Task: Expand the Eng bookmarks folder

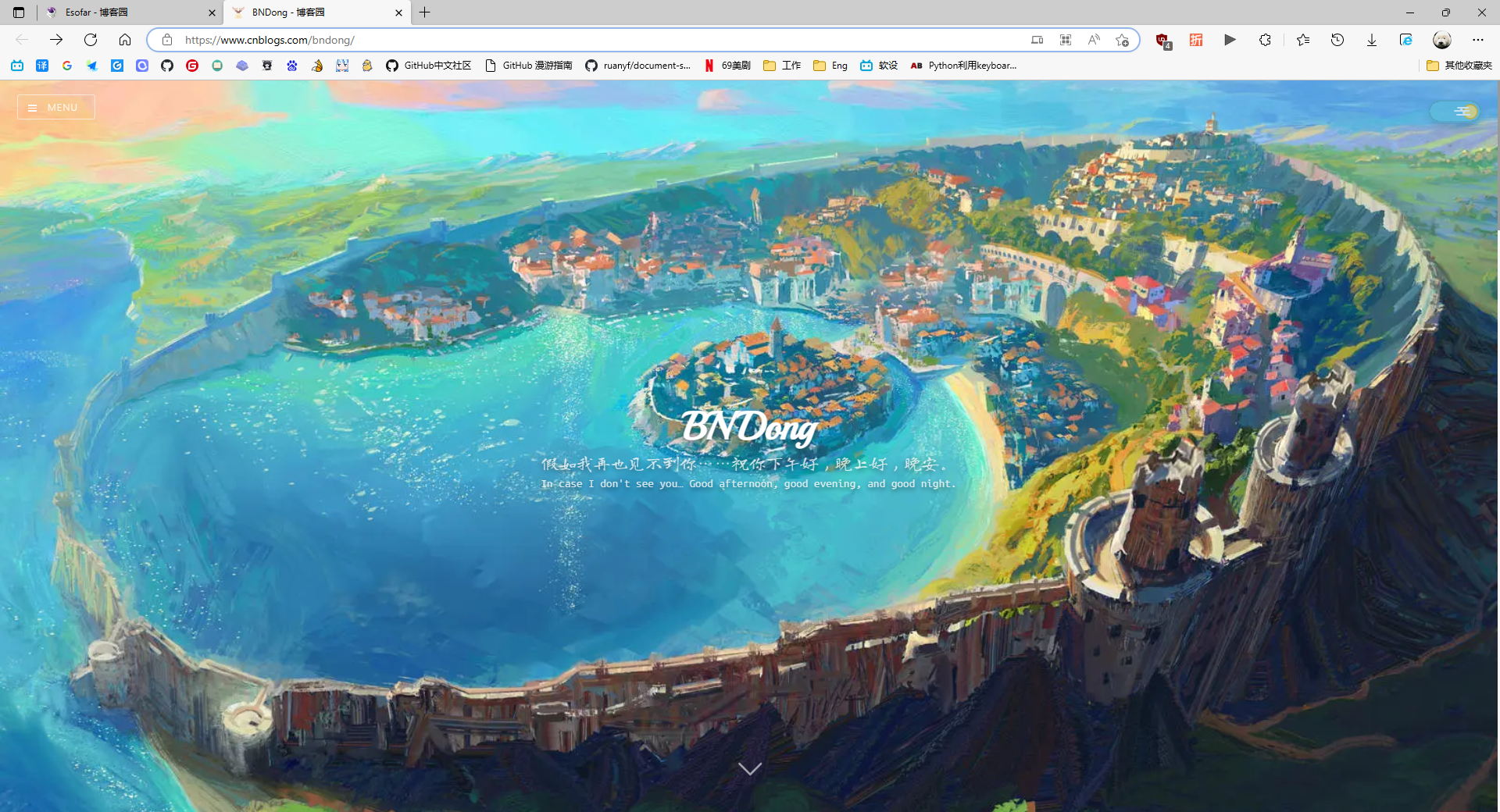Action: [830, 66]
